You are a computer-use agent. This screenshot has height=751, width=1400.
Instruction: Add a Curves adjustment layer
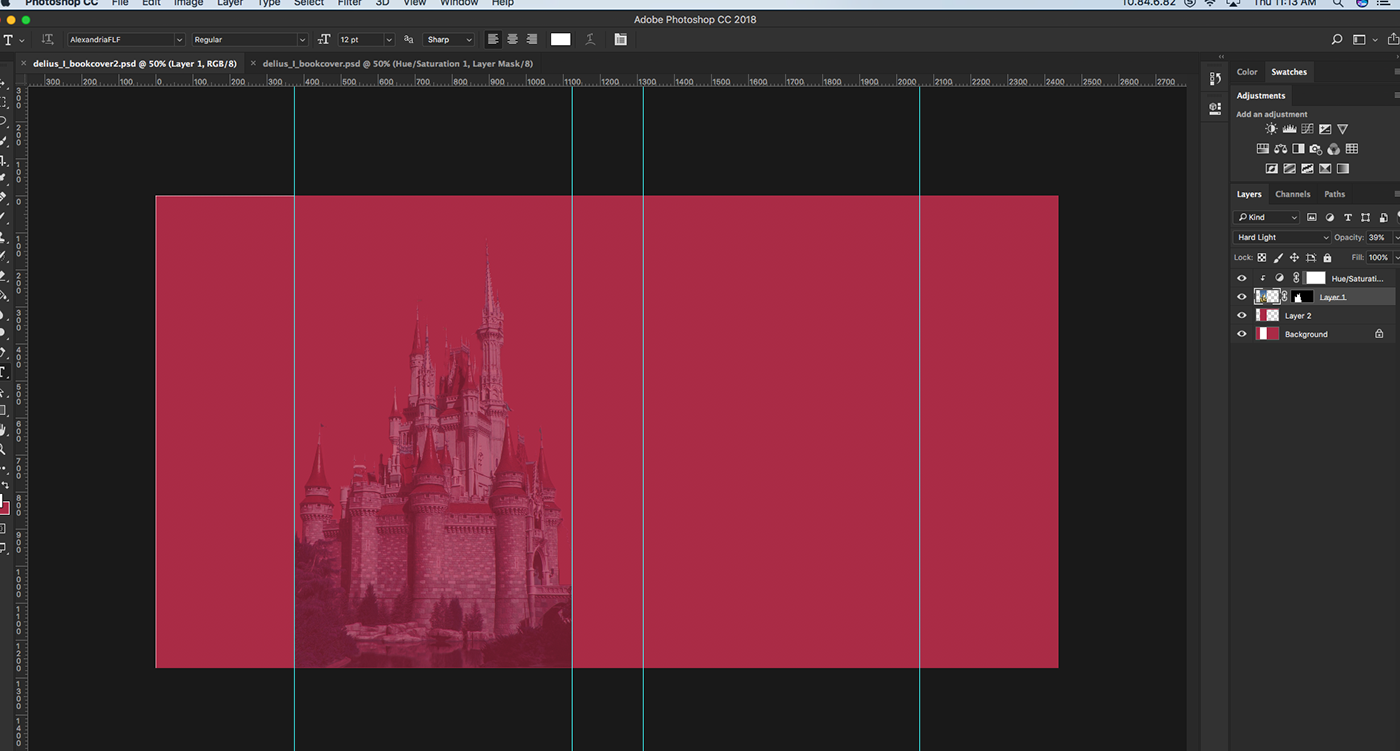coord(1307,129)
